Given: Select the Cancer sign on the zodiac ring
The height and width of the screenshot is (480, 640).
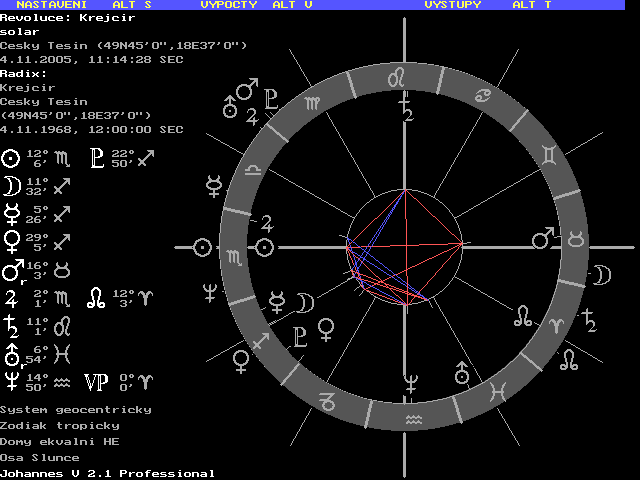Looking at the screenshot, I should 482,97.
